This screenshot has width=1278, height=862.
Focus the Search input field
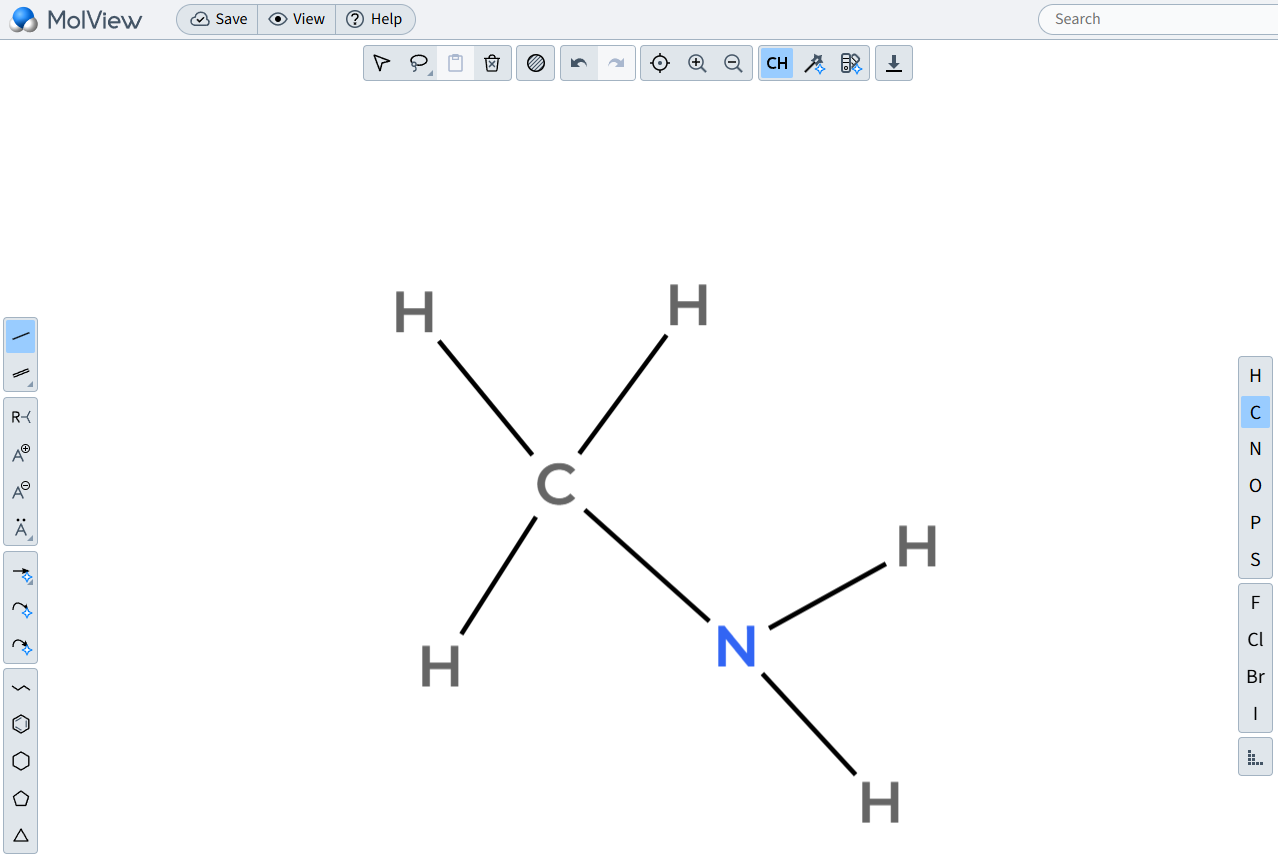click(x=1160, y=19)
